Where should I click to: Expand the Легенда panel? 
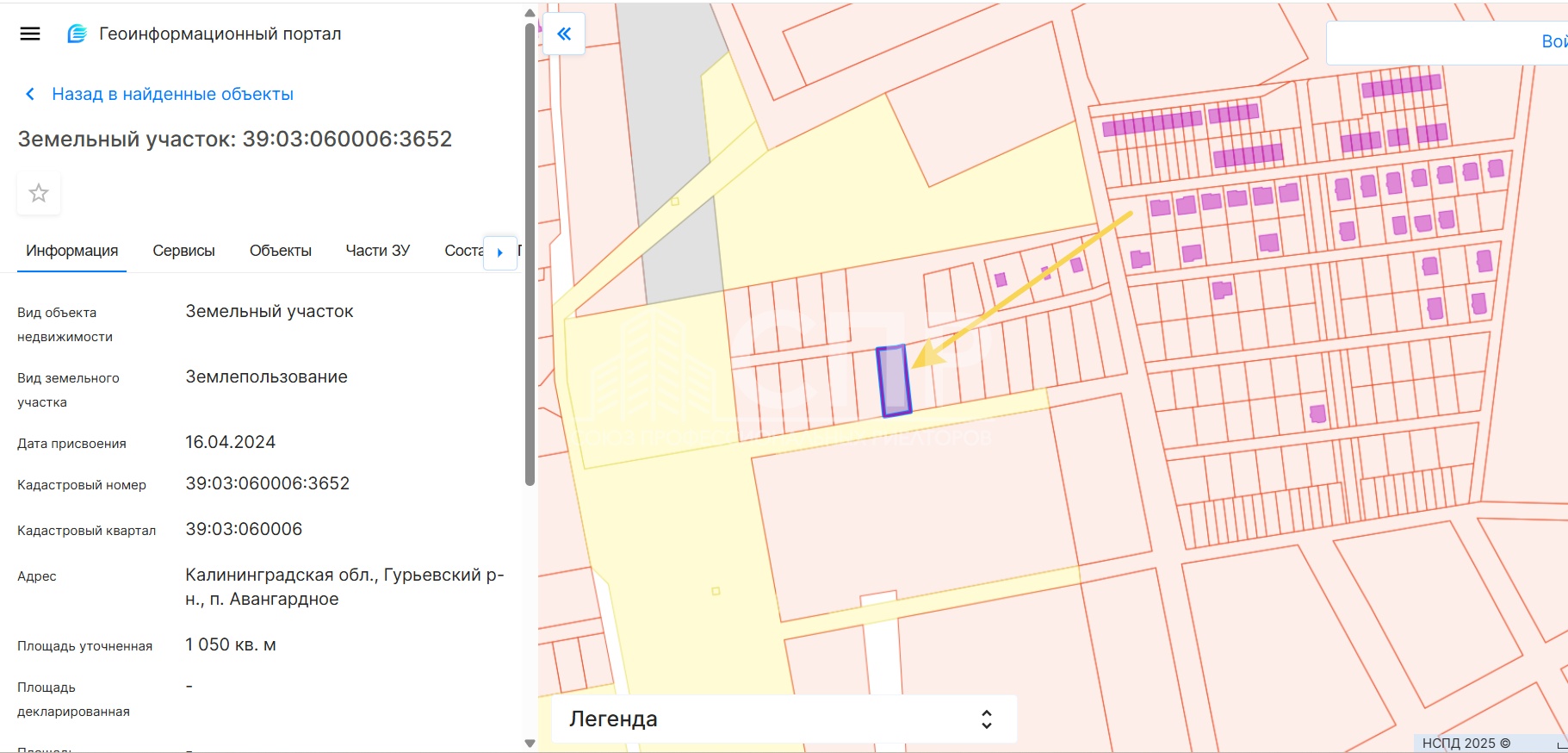tap(784, 719)
